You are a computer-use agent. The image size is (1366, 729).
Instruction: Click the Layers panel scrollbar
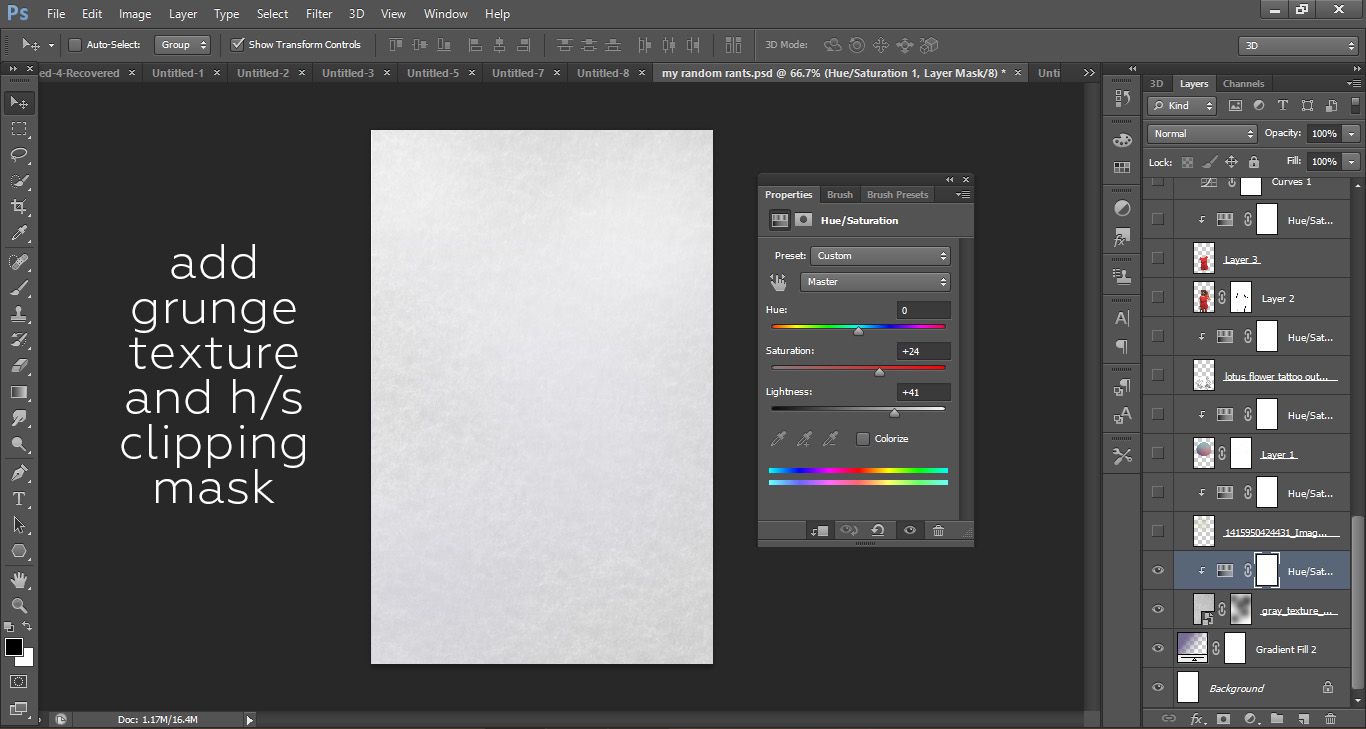point(1357,600)
